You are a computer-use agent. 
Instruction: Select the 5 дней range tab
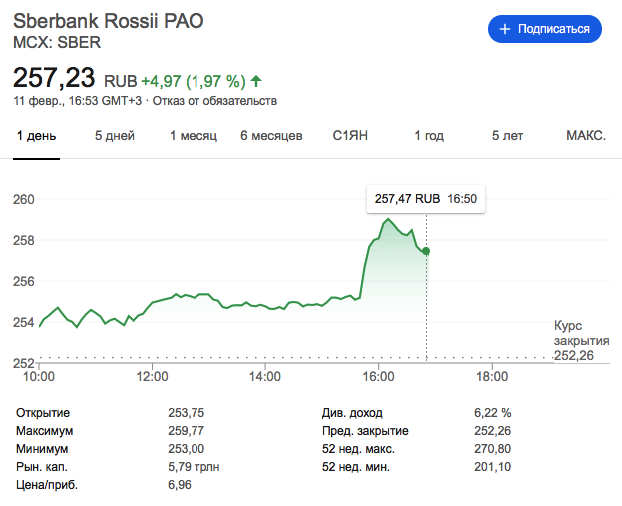tap(115, 136)
